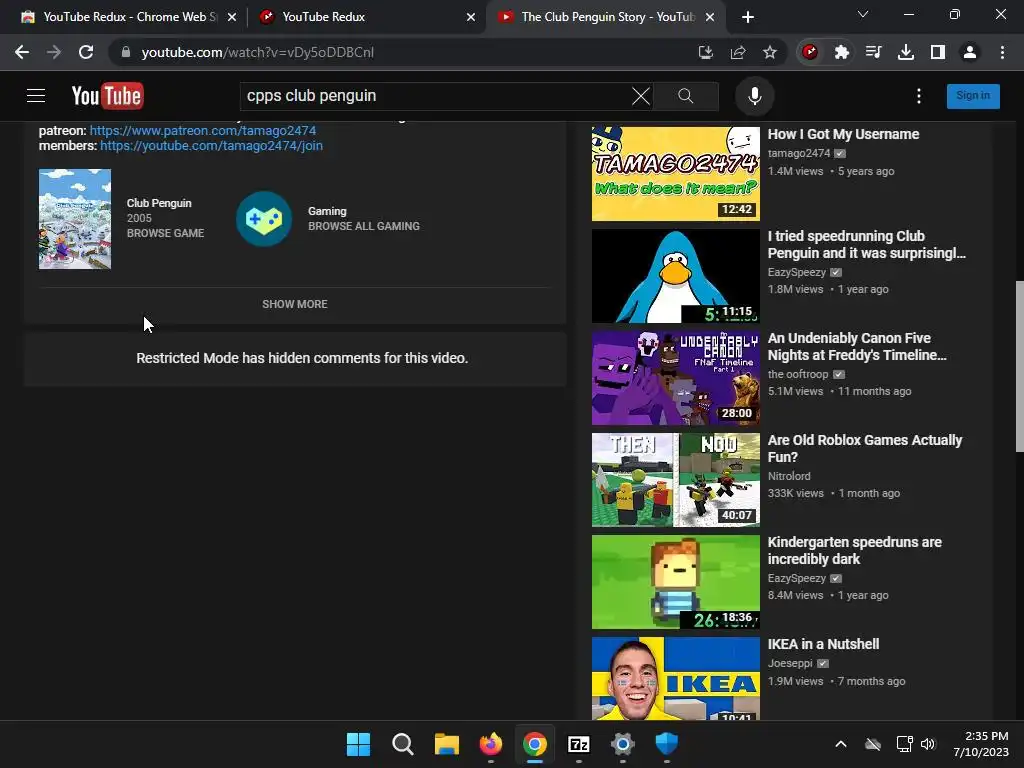The height and width of the screenshot is (768, 1024).
Task: Share this page from the address bar
Action: pos(737,52)
